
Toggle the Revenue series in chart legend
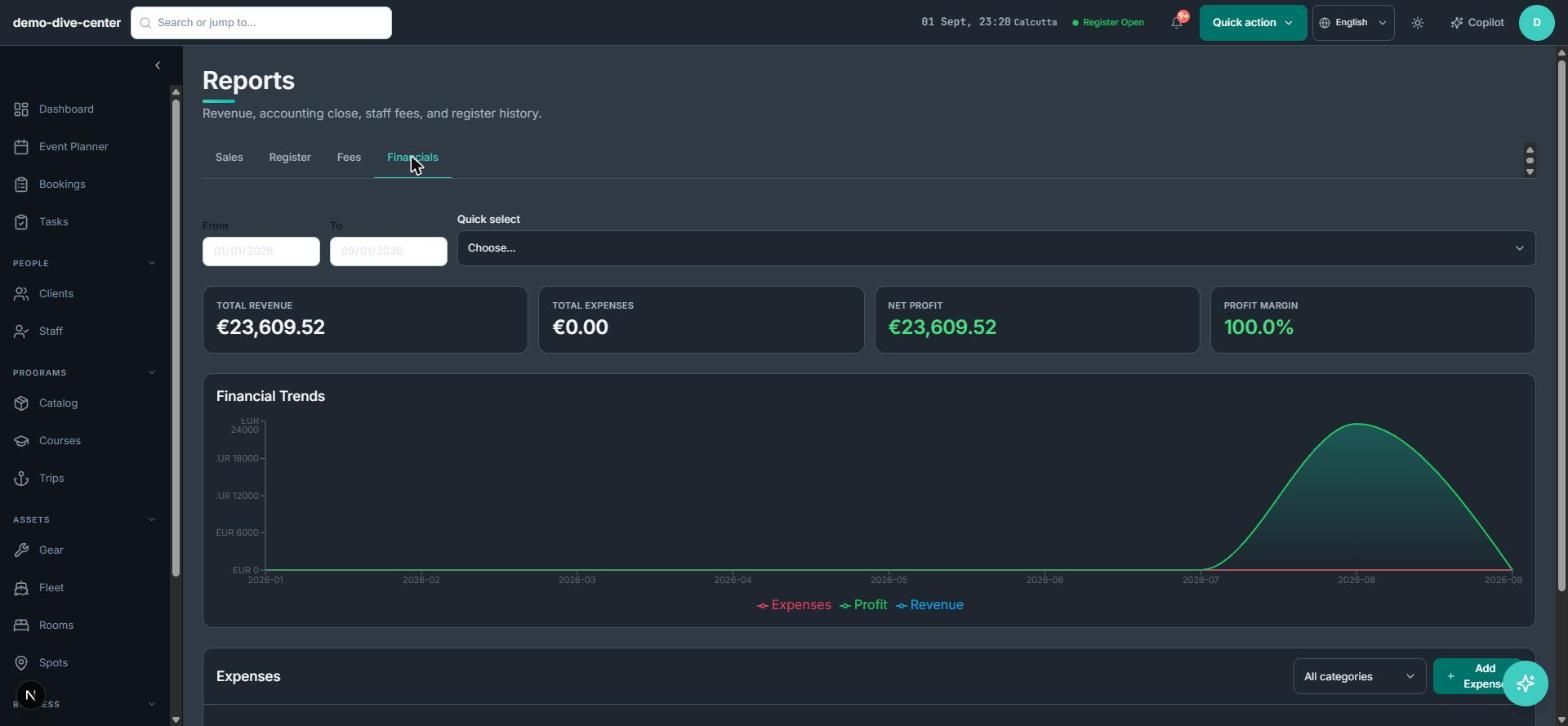coord(929,605)
